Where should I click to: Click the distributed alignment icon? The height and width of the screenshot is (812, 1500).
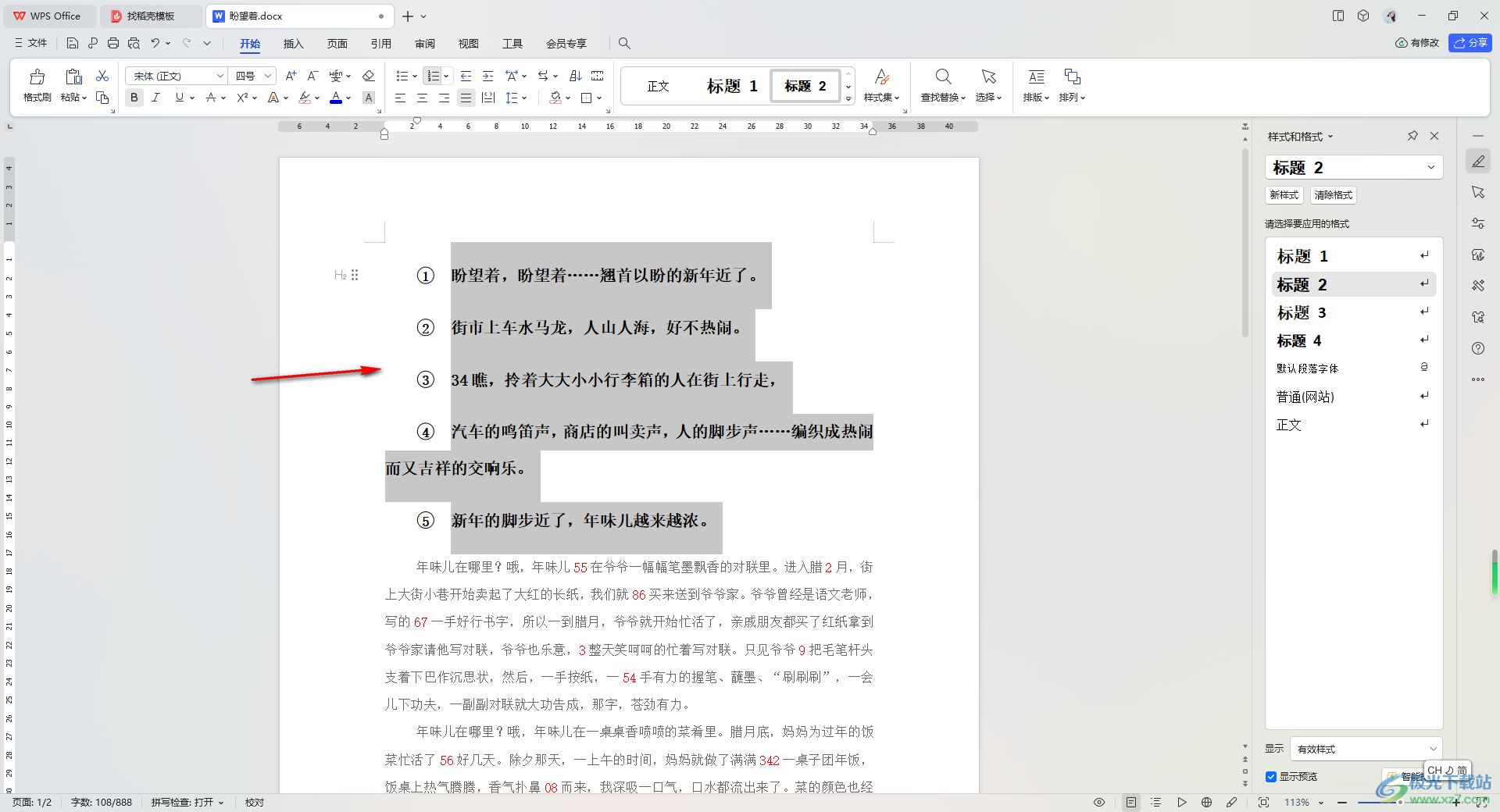(488, 98)
